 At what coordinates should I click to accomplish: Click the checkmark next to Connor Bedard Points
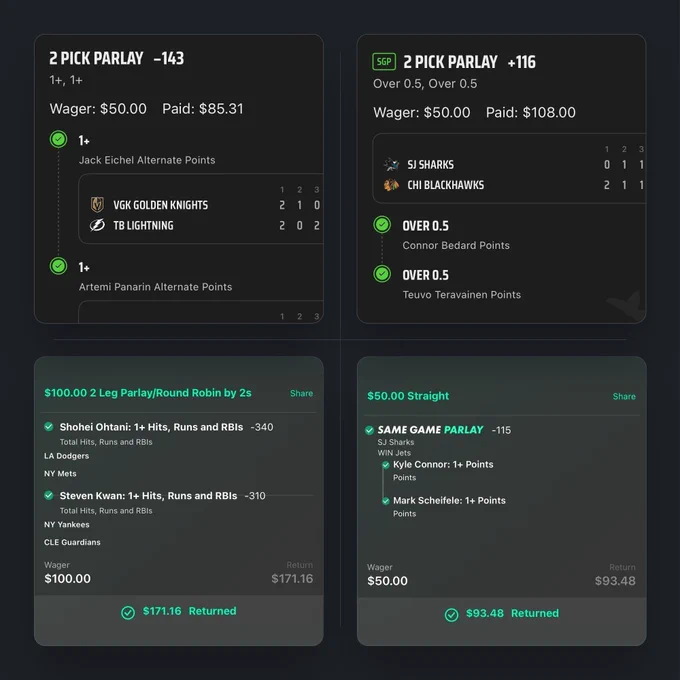pos(382,225)
